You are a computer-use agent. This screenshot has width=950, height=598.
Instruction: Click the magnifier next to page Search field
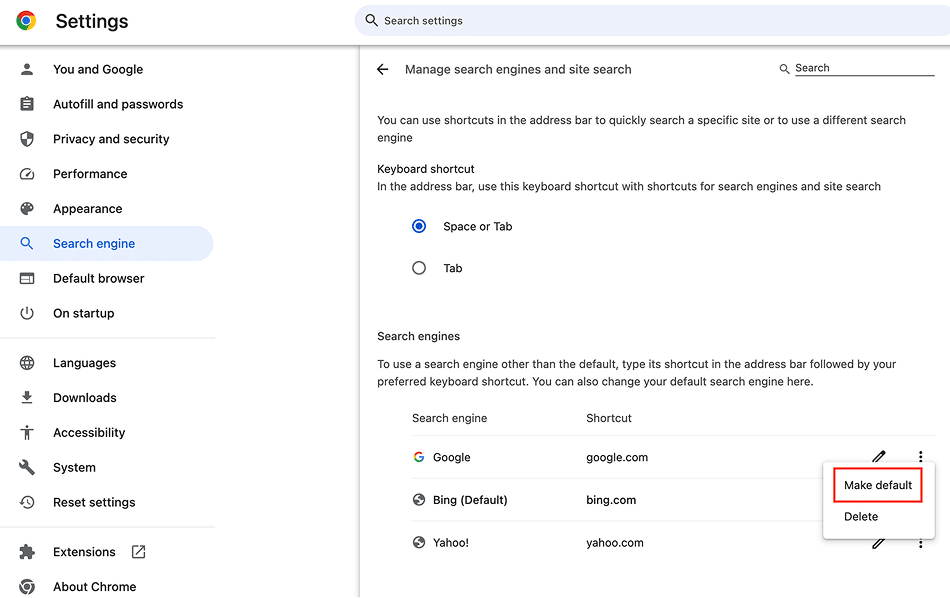point(784,69)
